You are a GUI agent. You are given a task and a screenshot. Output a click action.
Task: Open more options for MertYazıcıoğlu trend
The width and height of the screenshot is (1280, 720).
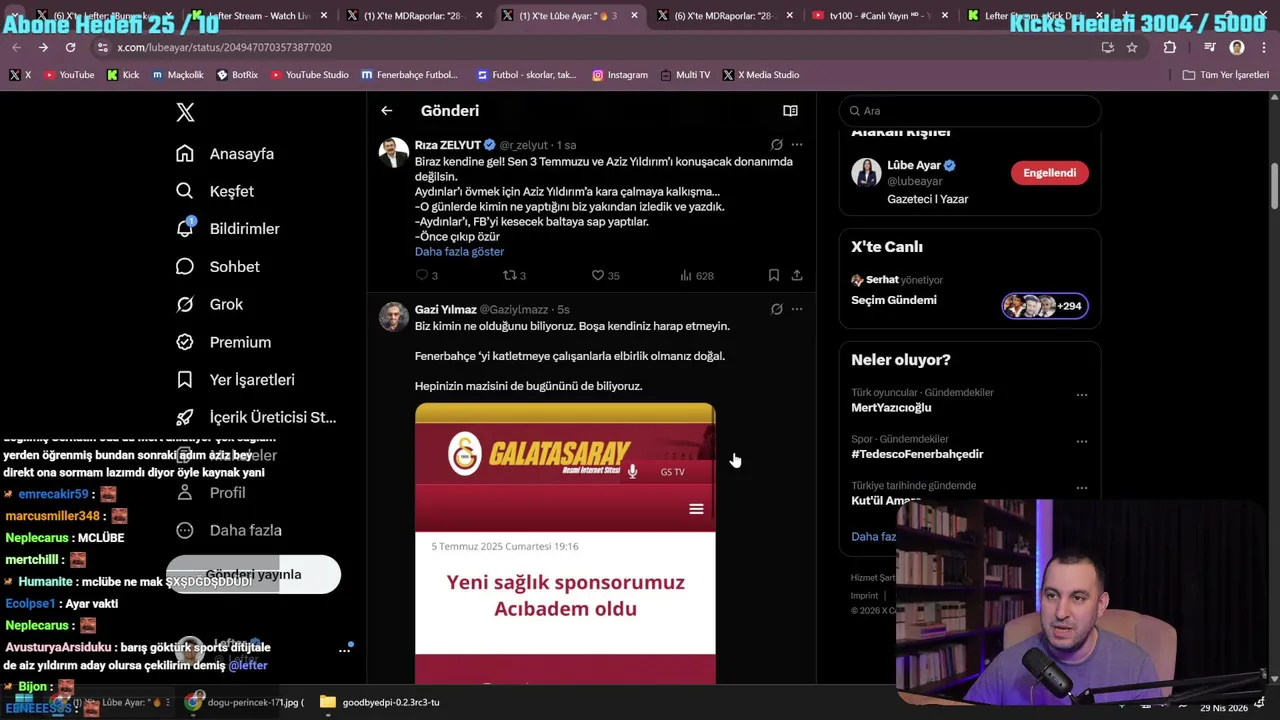click(x=1081, y=395)
